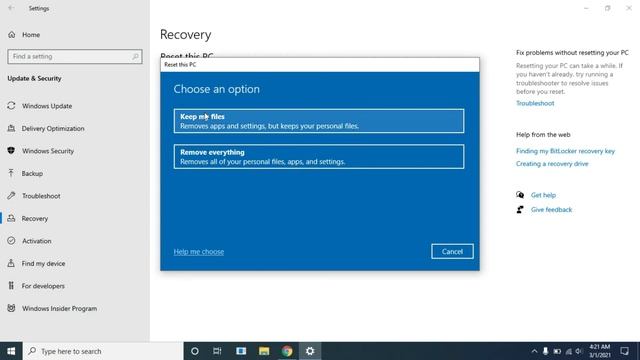Click the search magnifier in Find a setting
The width and height of the screenshot is (640, 360).
point(136,56)
